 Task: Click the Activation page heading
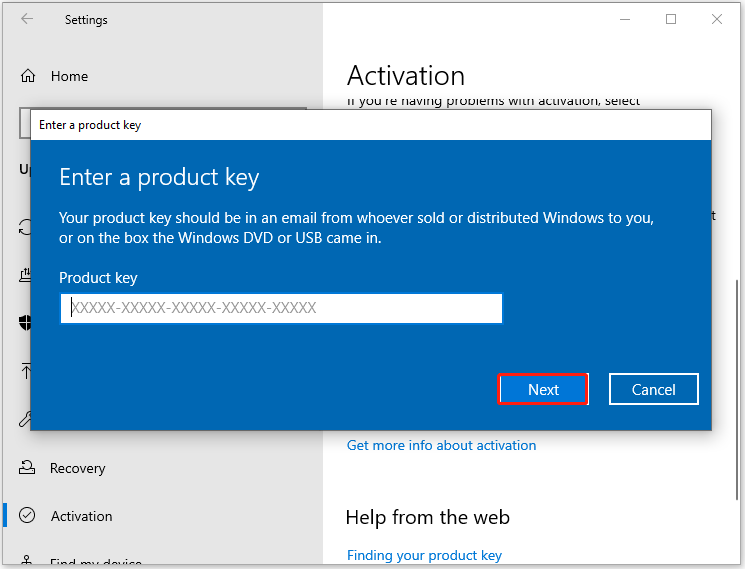coord(406,76)
